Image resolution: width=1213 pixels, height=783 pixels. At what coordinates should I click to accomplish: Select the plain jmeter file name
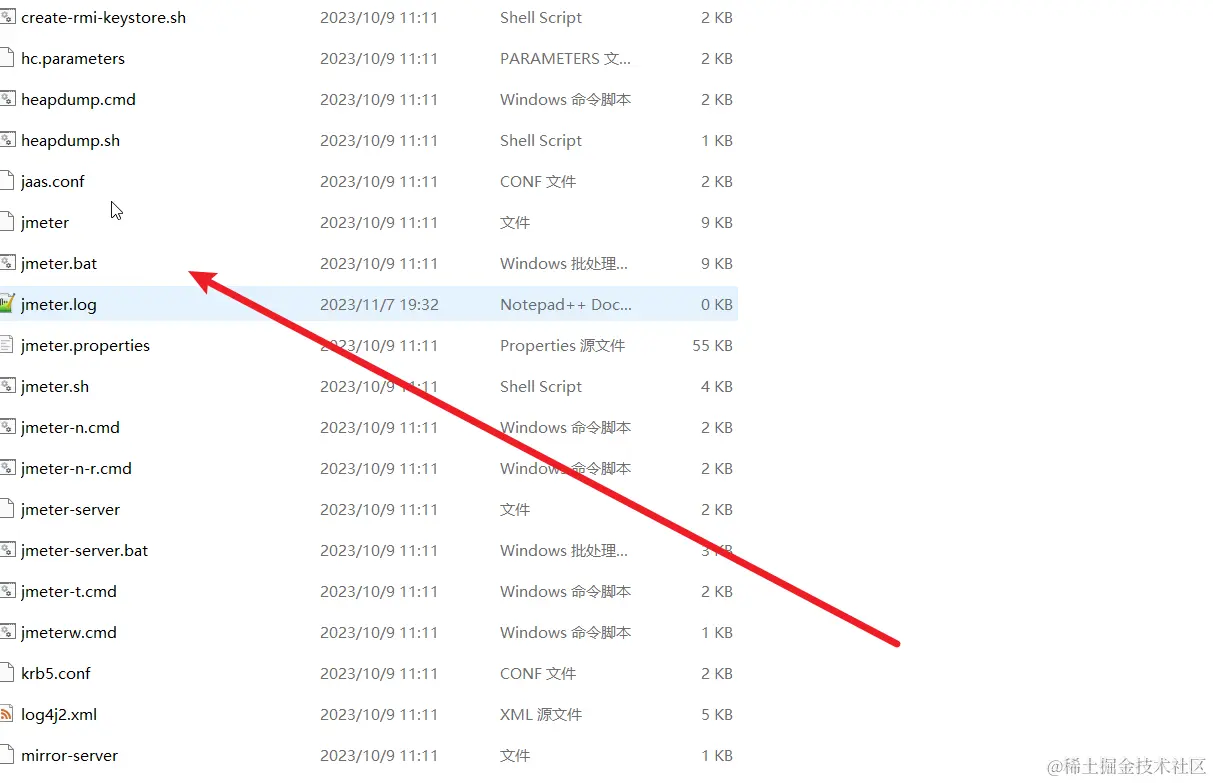click(45, 223)
